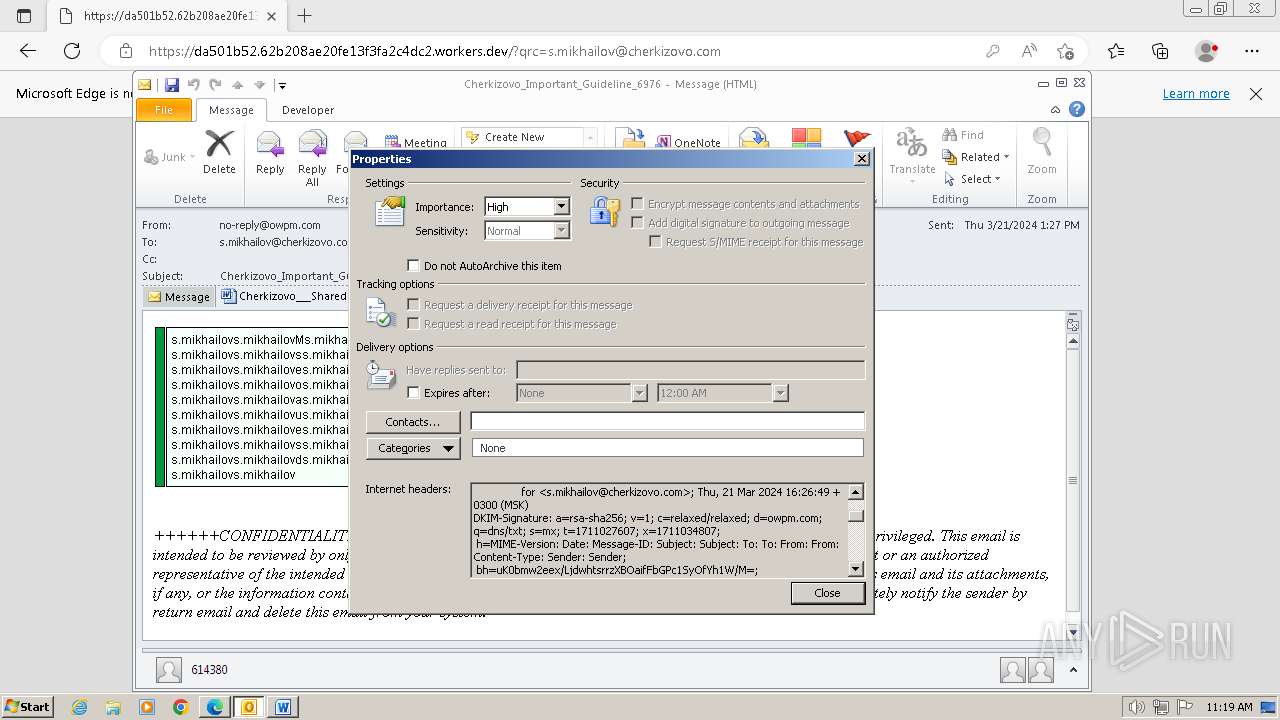Screen dimensions: 1280x720
Task: Switch to the Message ribbon tab
Action: coord(231,110)
